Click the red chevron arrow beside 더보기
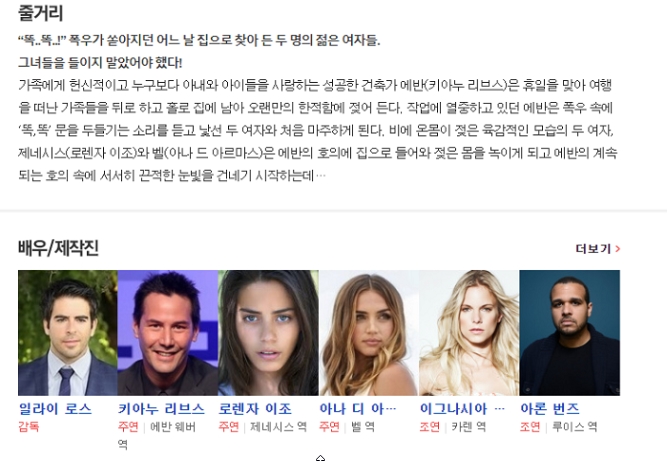The width and height of the screenshot is (669, 461). [x=617, y=248]
